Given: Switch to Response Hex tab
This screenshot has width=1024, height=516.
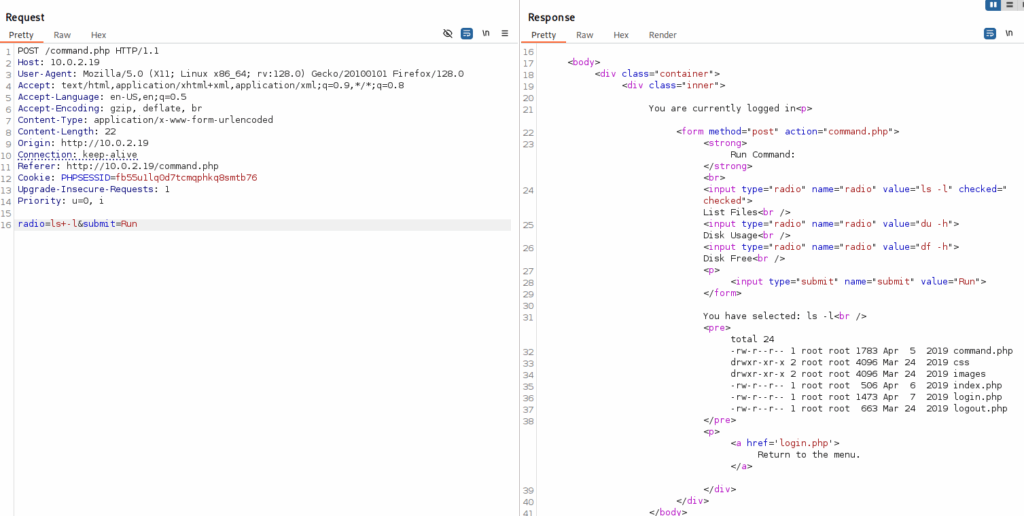Looking at the screenshot, I should [621, 35].
